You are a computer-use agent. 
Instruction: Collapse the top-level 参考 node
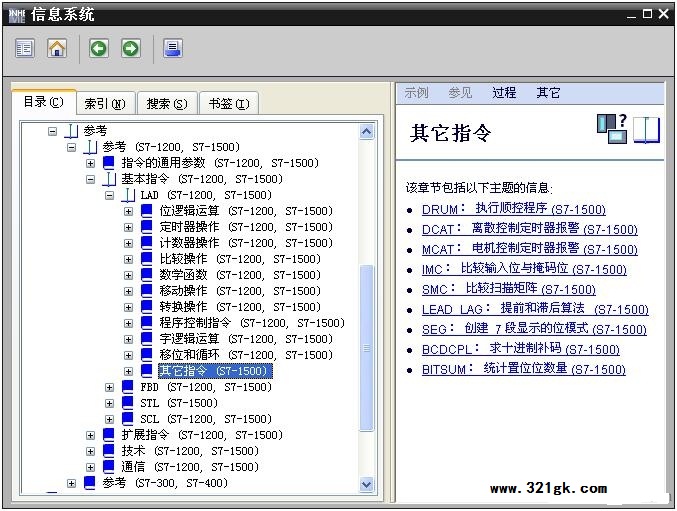(52, 131)
